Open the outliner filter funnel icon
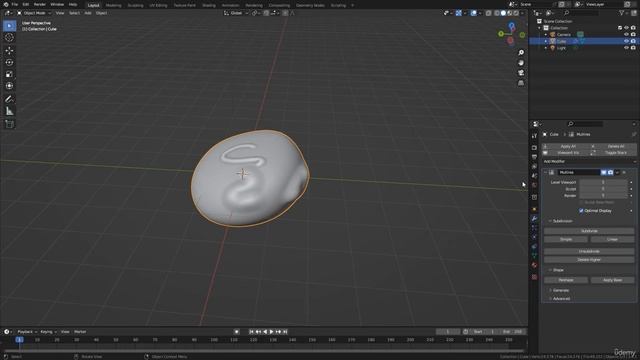Screen dimensions: 640x360 [x=622, y=13]
